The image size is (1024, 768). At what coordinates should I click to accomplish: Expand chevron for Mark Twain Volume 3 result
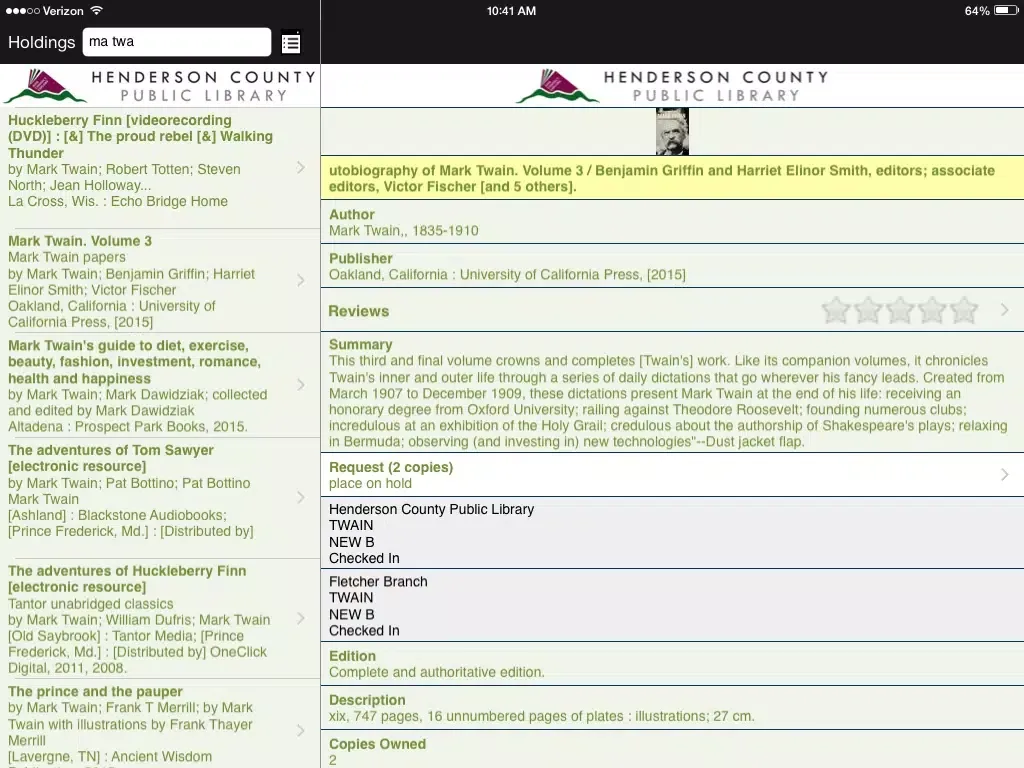coord(301,281)
